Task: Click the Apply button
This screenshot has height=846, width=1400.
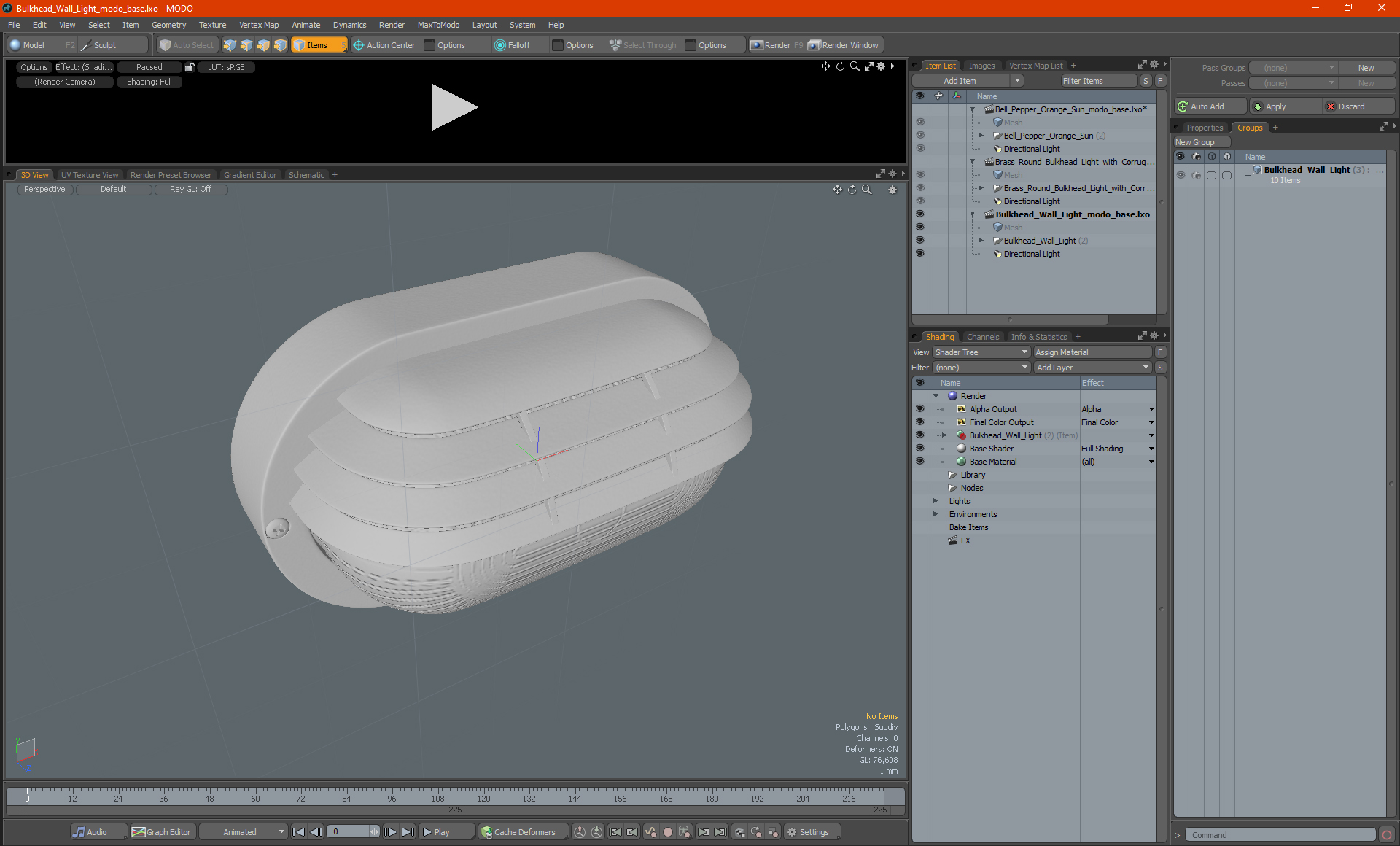Action: (1286, 106)
